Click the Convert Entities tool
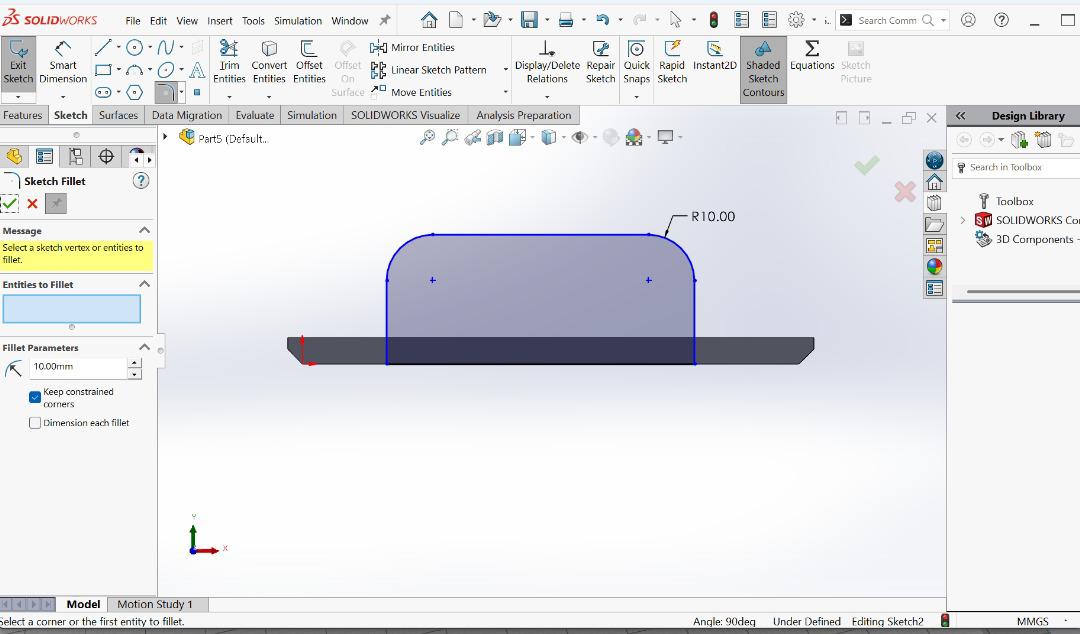 [x=269, y=62]
